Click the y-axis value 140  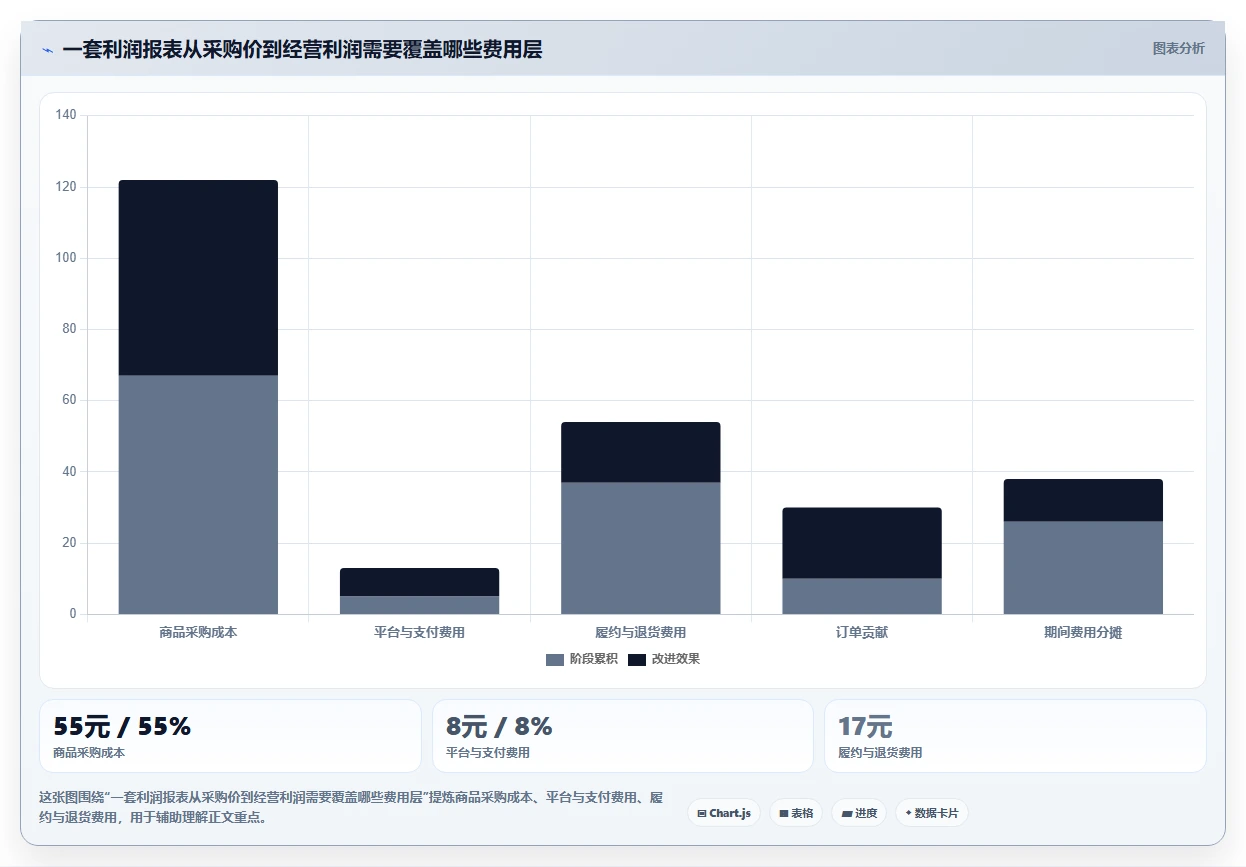point(66,116)
